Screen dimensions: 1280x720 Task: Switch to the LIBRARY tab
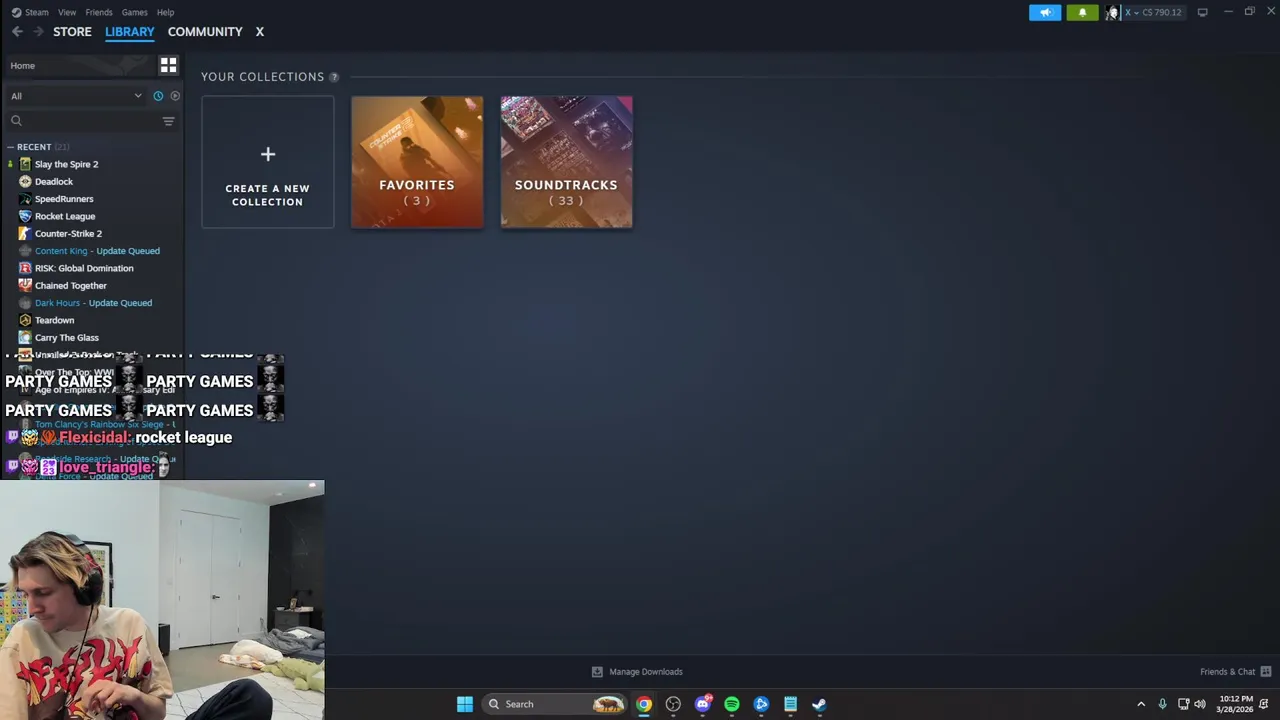pyautogui.click(x=130, y=32)
